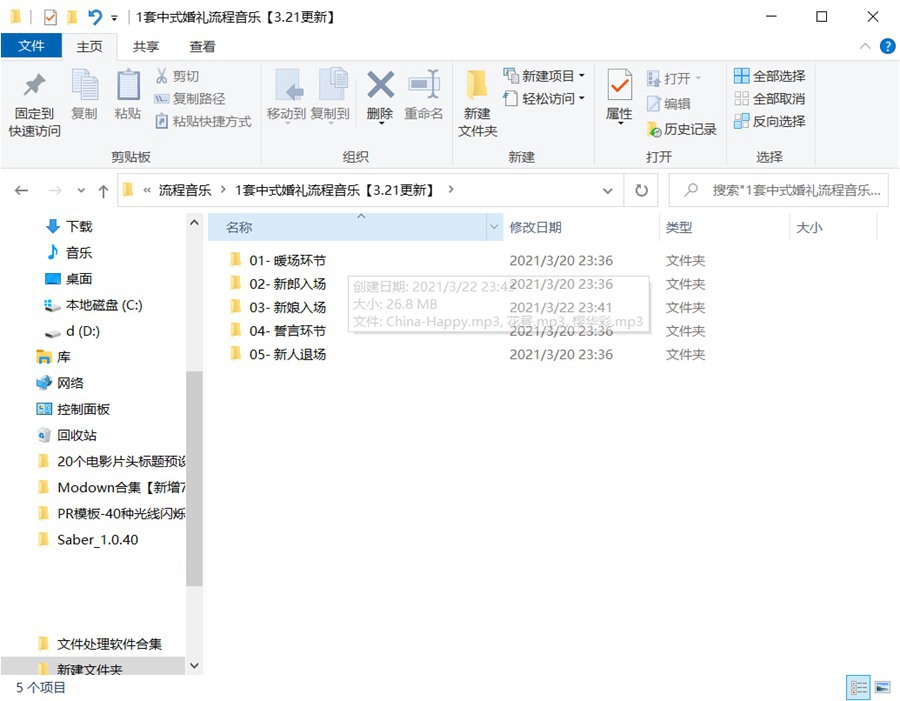Open Control Panel (控制面板) in sidebar
The height and width of the screenshot is (701, 900).
73,409
